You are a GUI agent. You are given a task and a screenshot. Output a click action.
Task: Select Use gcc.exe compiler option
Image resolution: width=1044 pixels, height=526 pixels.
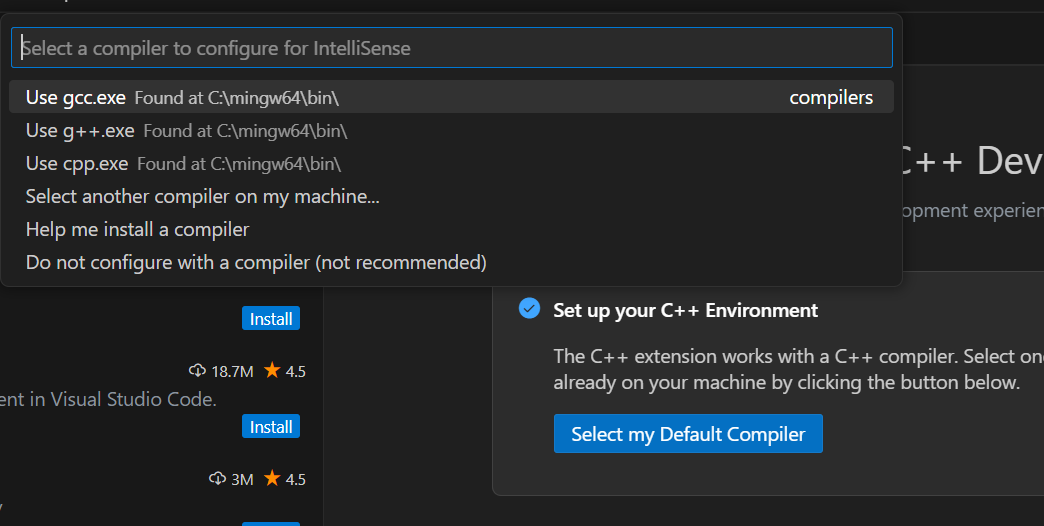point(451,97)
